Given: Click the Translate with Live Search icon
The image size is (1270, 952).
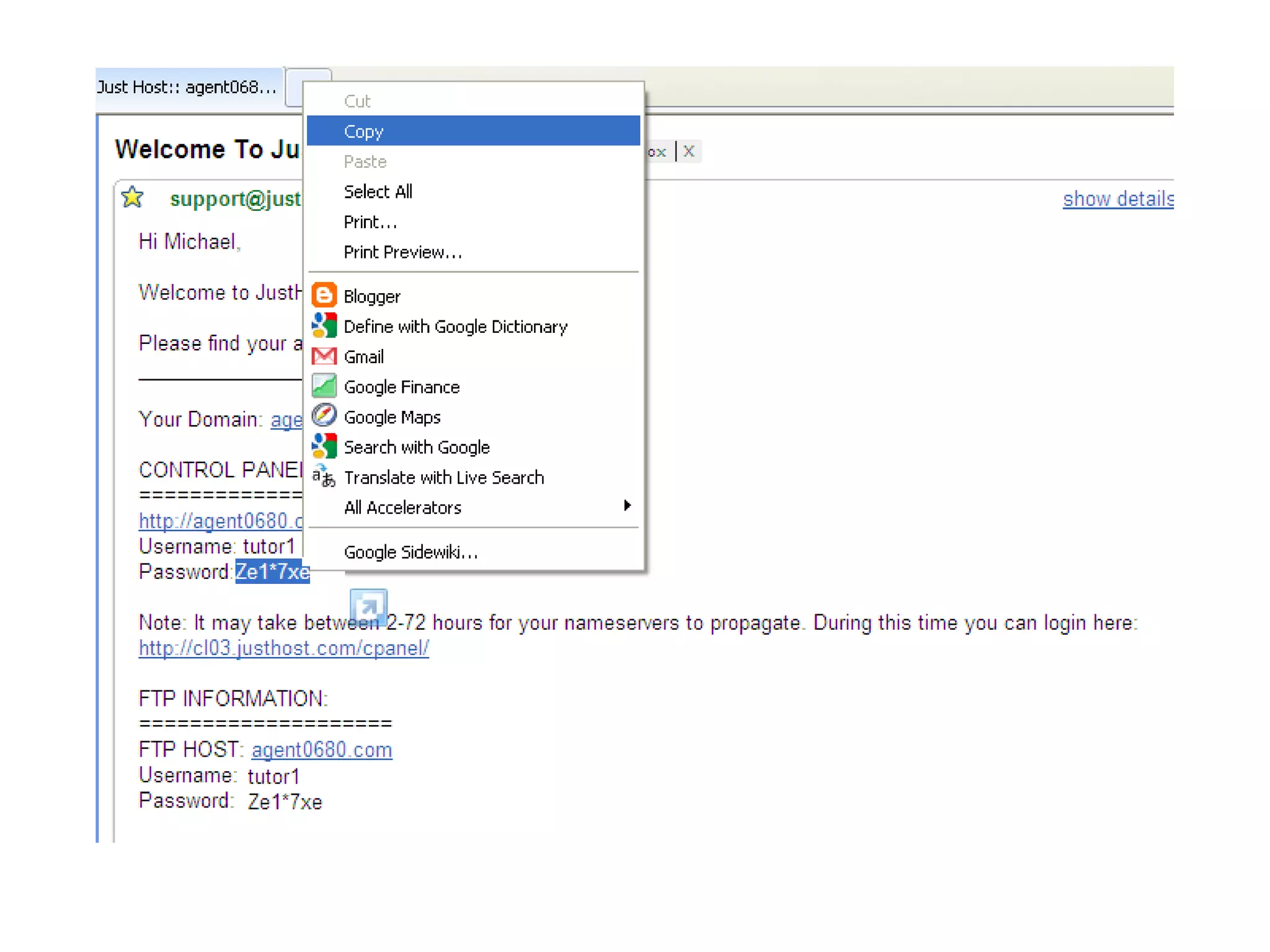Looking at the screenshot, I should point(324,477).
